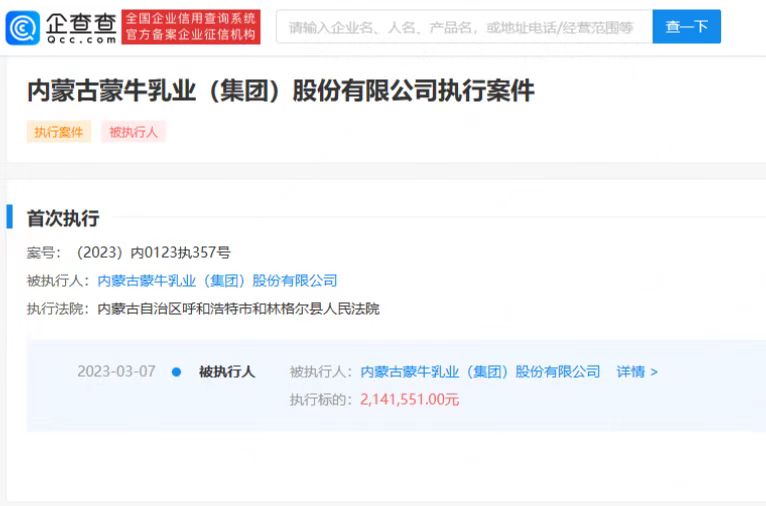Click the Qcc 企查查 logo icon

[22, 27]
